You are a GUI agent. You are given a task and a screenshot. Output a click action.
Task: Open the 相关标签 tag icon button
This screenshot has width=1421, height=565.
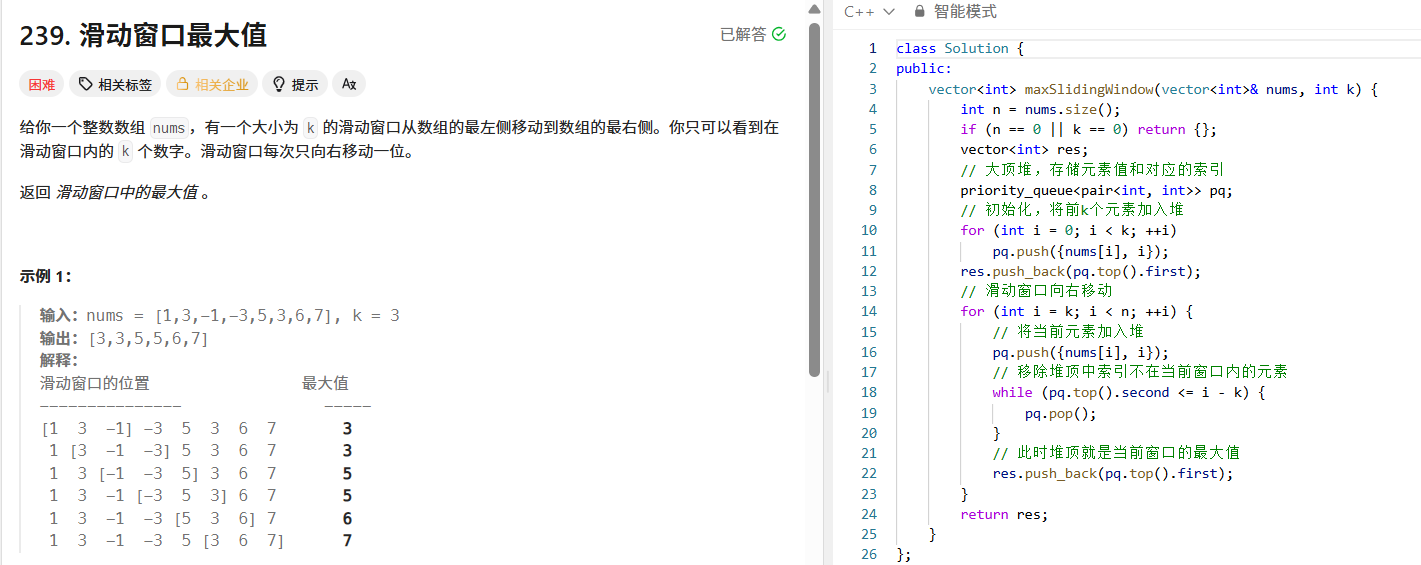[x=115, y=85]
